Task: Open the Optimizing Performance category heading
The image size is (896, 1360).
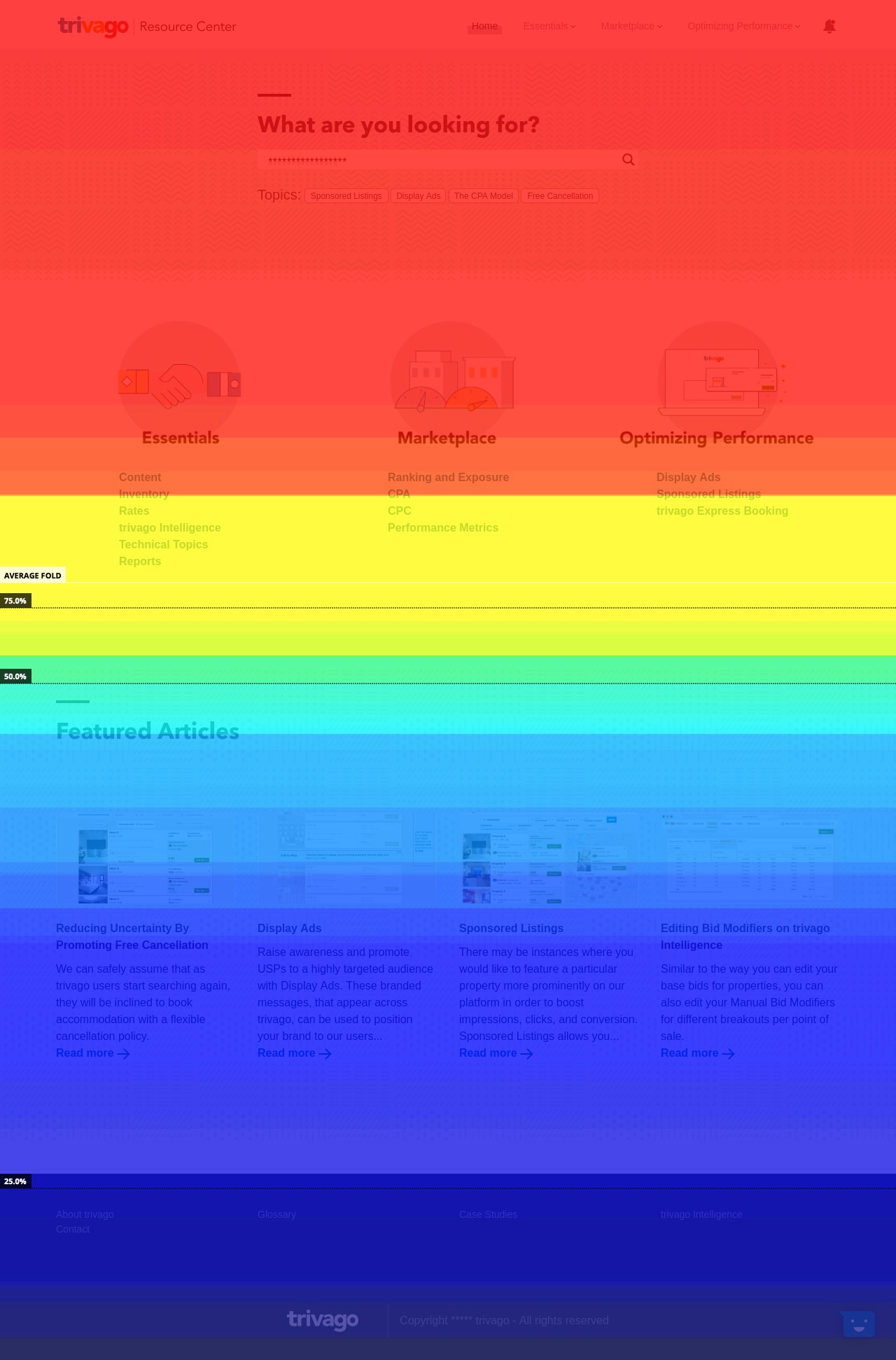Action: pyautogui.click(x=717, y=438)
